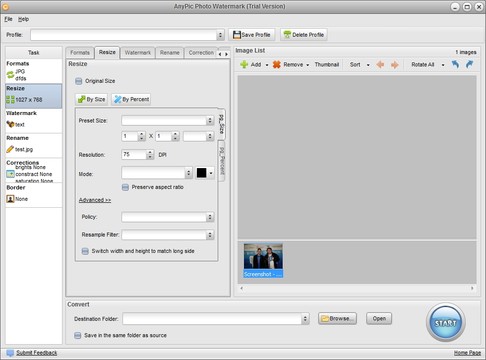Select the Corrections task picture icon
486x360 pixels.
[x=10, y=174]
